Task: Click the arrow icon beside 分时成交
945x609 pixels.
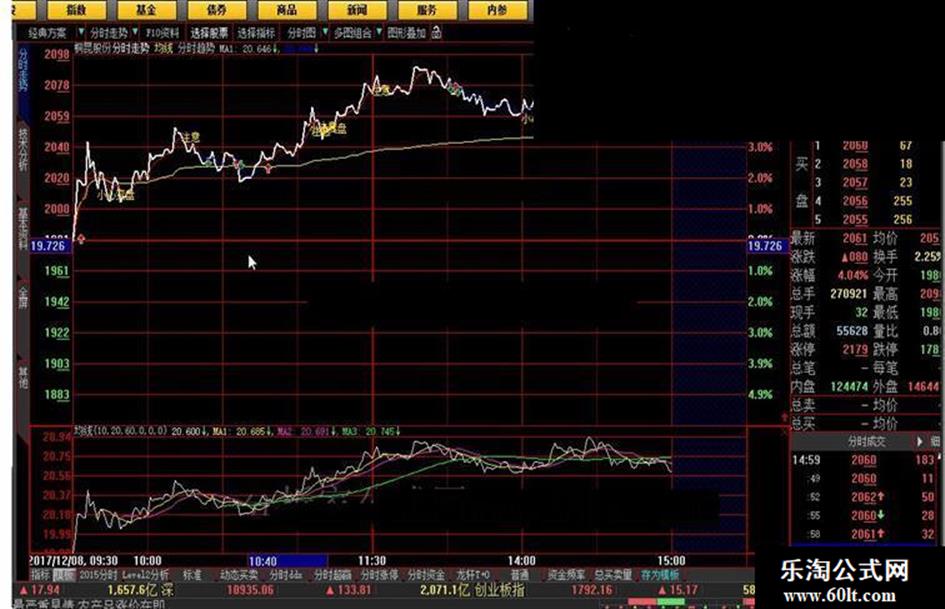Action: 920,441
